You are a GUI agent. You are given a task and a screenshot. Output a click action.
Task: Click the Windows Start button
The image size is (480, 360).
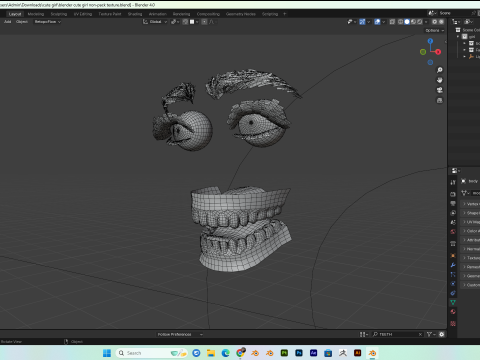pyautogui.click(x=107, y=353)
